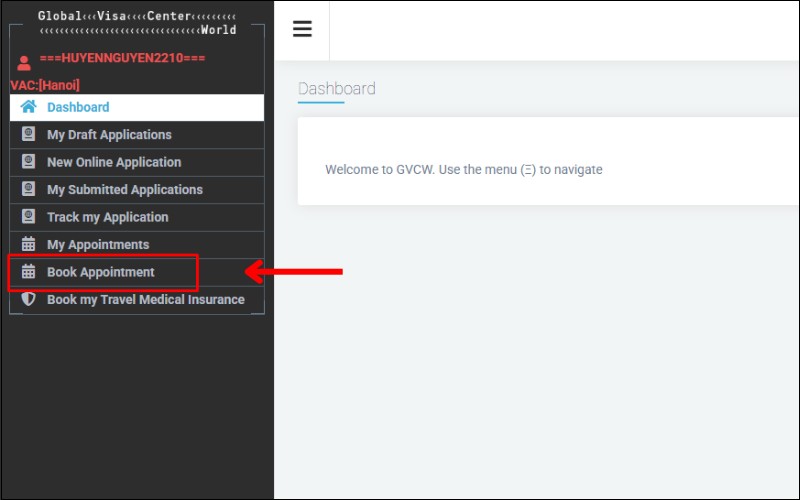Click the calendar icon beside Book Appointment
This screenshot has width=800, height=500.
[x=28, y=272]
